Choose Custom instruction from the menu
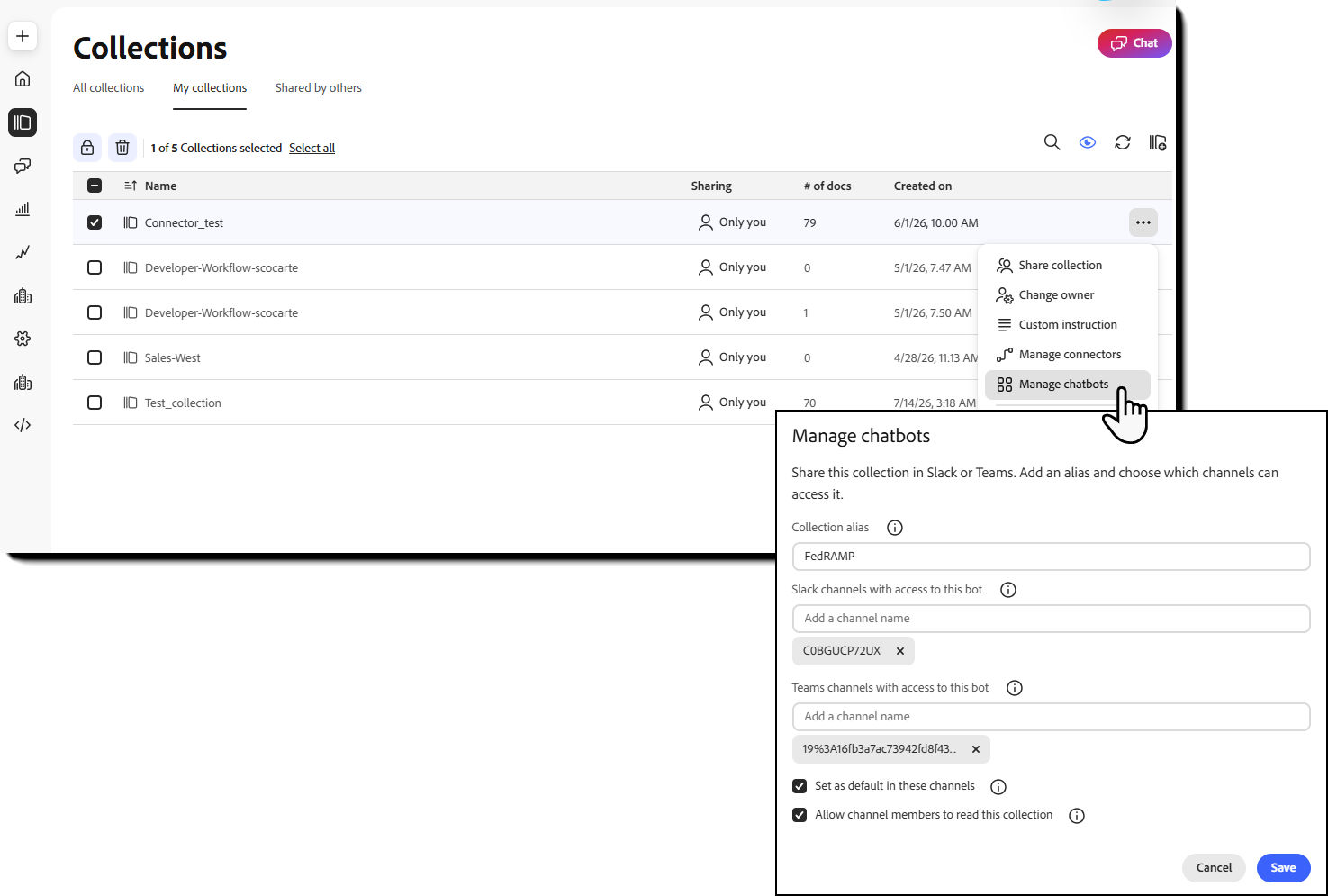 [x=1068, y=324]
